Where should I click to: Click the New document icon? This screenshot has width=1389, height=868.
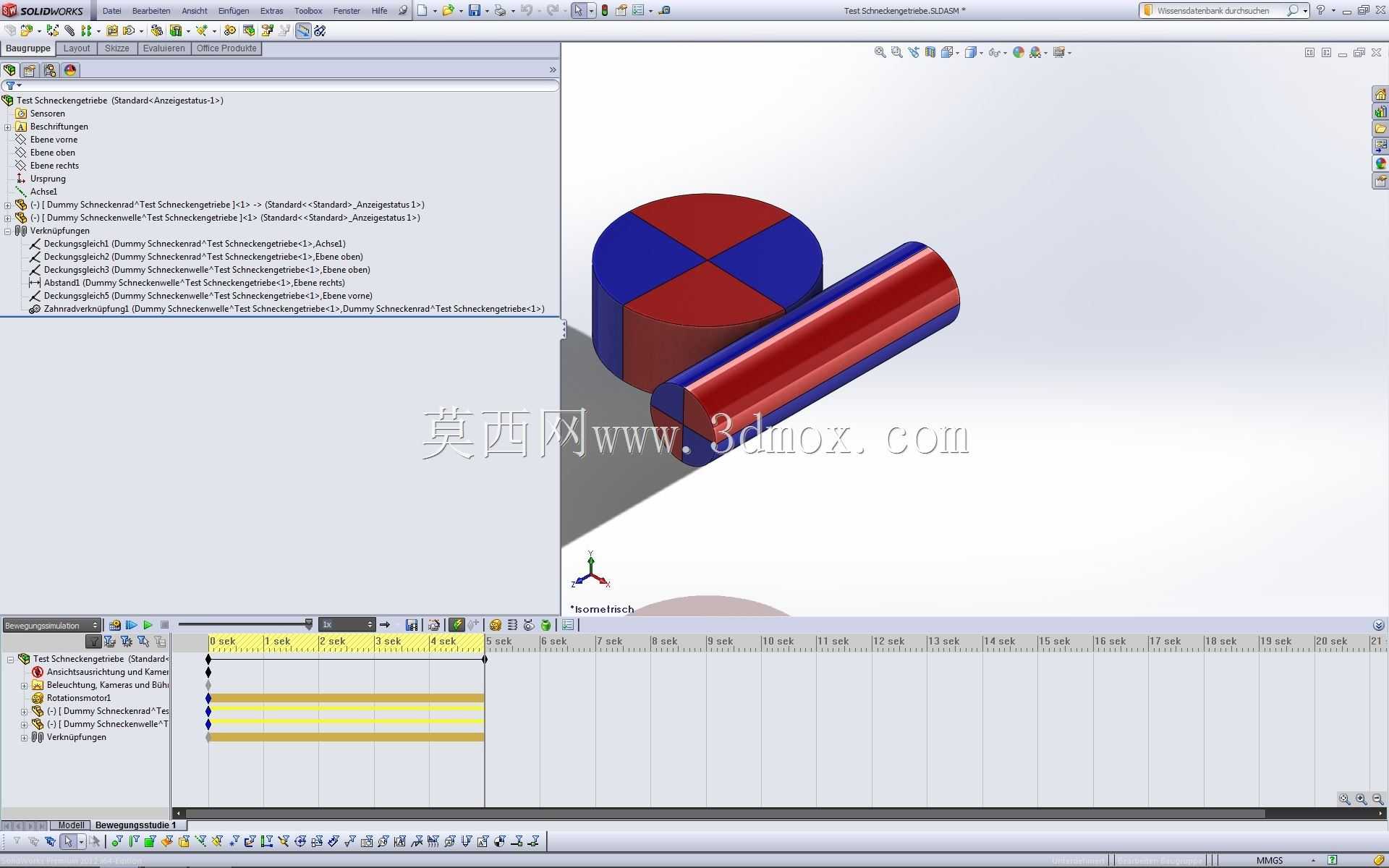(422, 11)
